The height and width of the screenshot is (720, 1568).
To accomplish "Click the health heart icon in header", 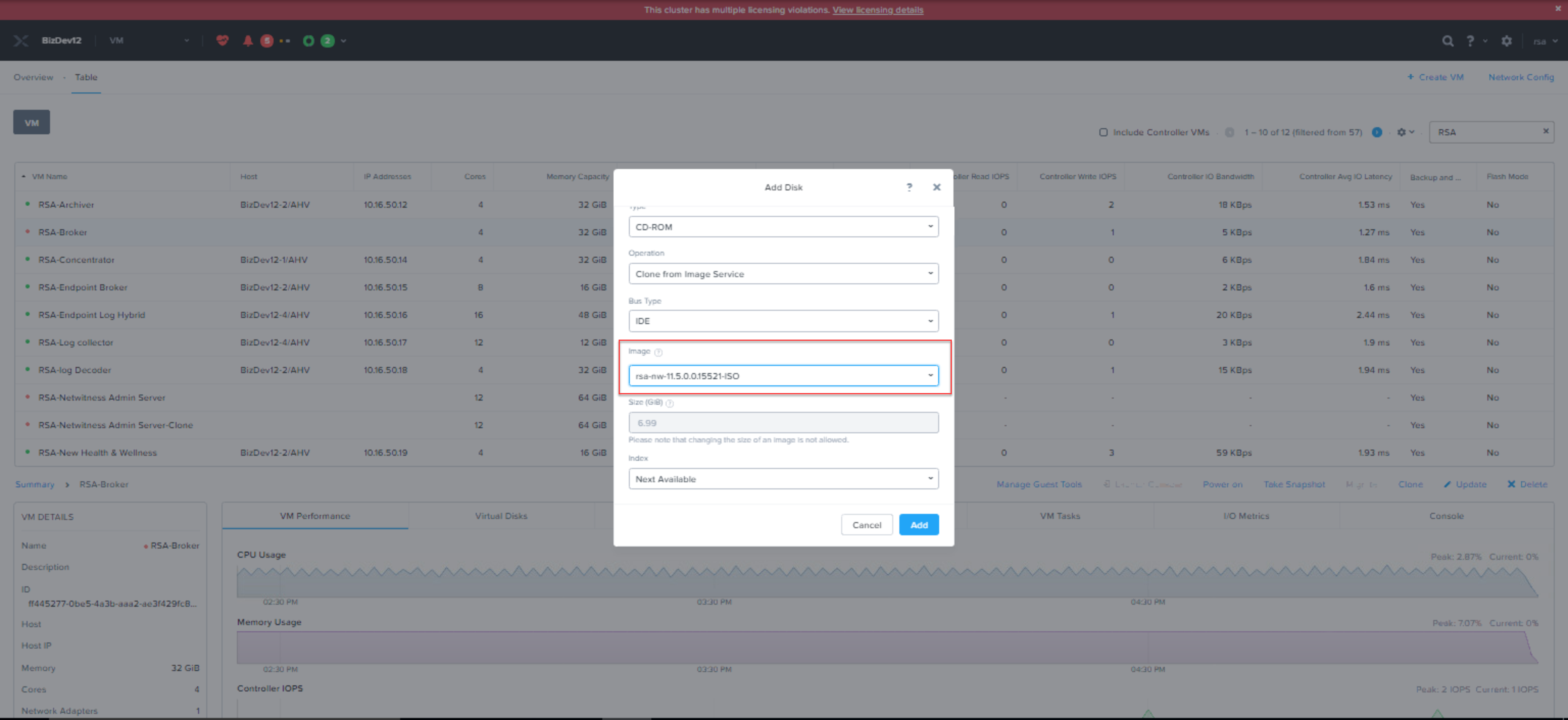I will pyautogui.click(x=222, y=41).
